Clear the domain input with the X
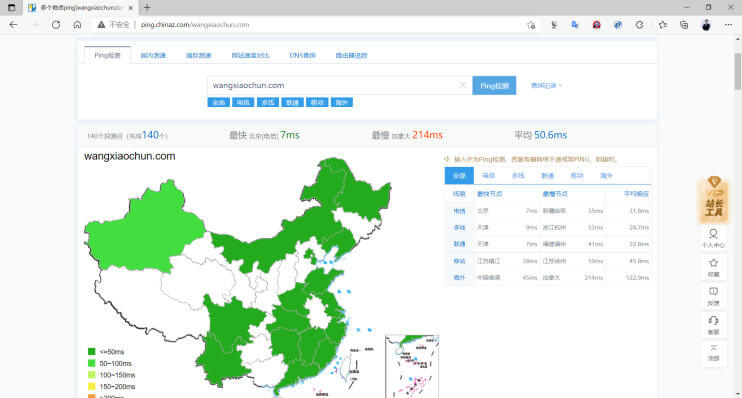The image size is (742, 398). (x=463, y=85)
